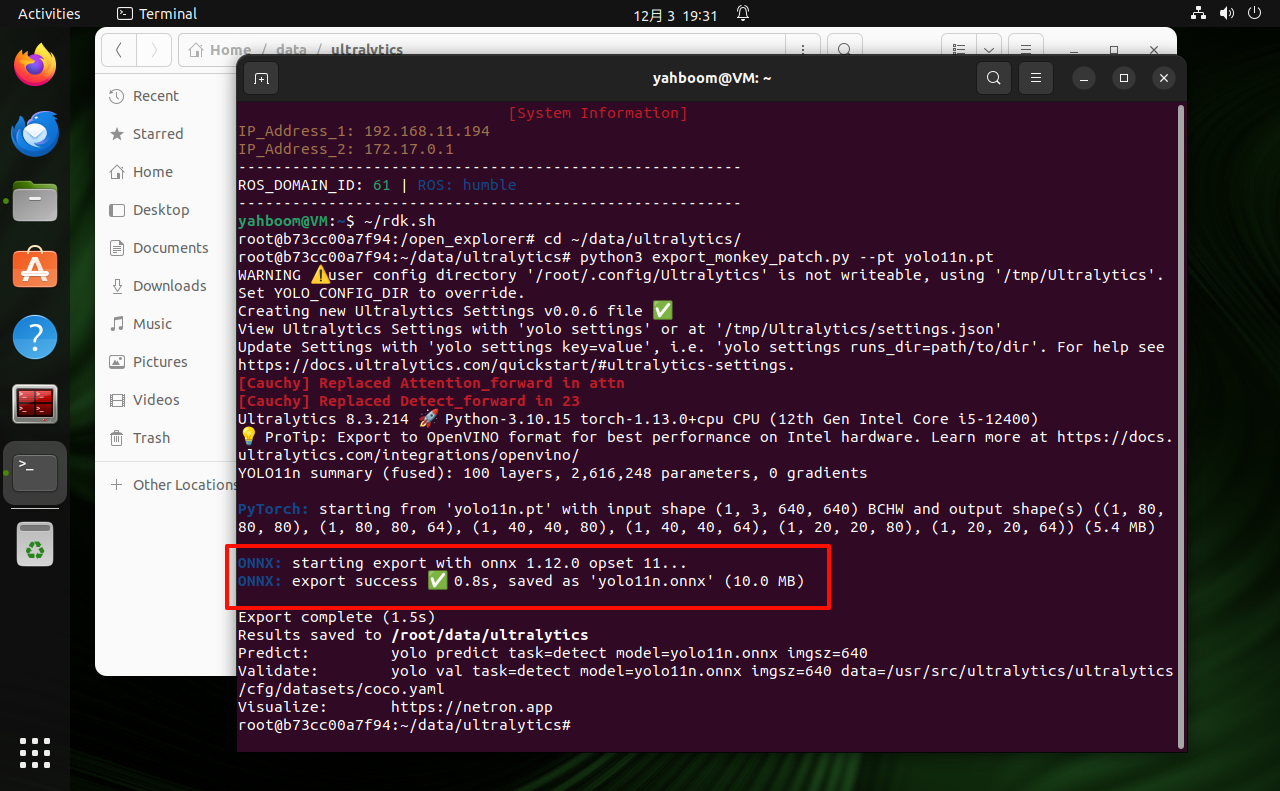
Task: Open a new tab in the terminal
Action: [261, 78]
